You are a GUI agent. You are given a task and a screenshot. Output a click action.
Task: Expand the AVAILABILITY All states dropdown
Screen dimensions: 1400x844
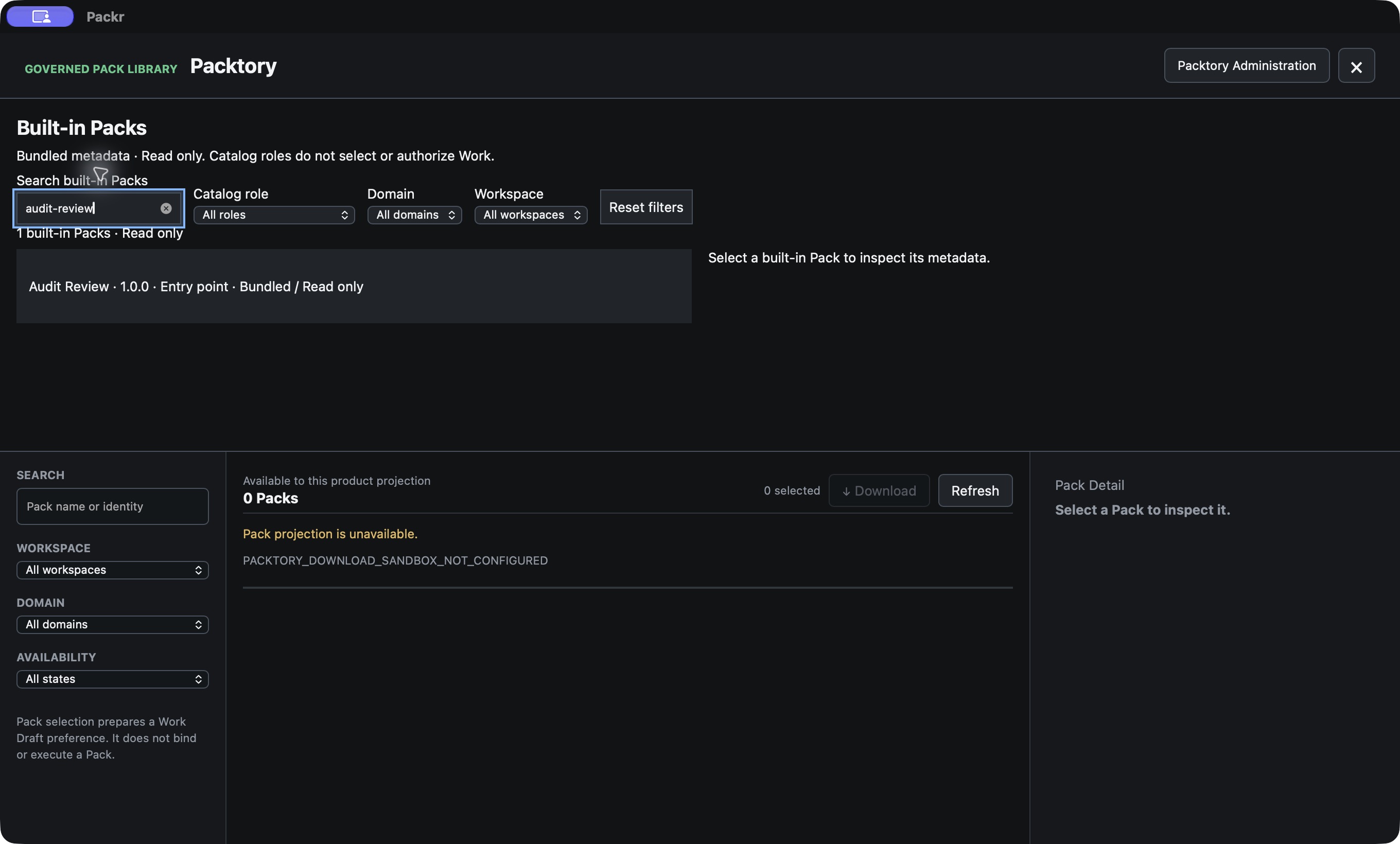pyautogui.click(x=113, y=679)
